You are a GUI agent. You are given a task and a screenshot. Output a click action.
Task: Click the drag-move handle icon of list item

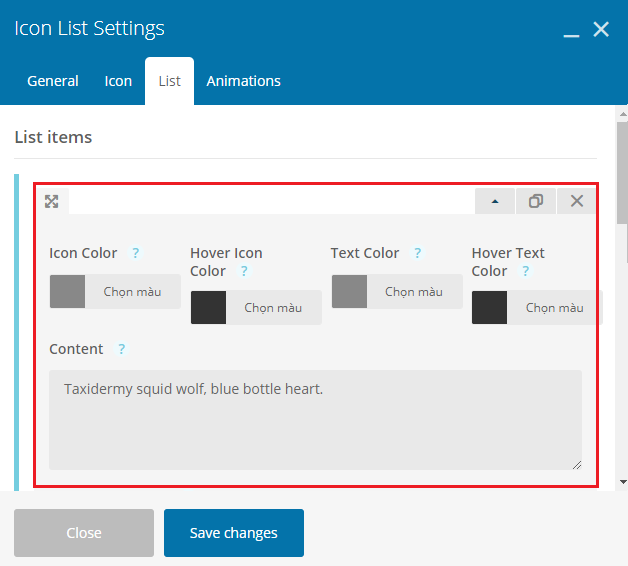click(52, 201)
